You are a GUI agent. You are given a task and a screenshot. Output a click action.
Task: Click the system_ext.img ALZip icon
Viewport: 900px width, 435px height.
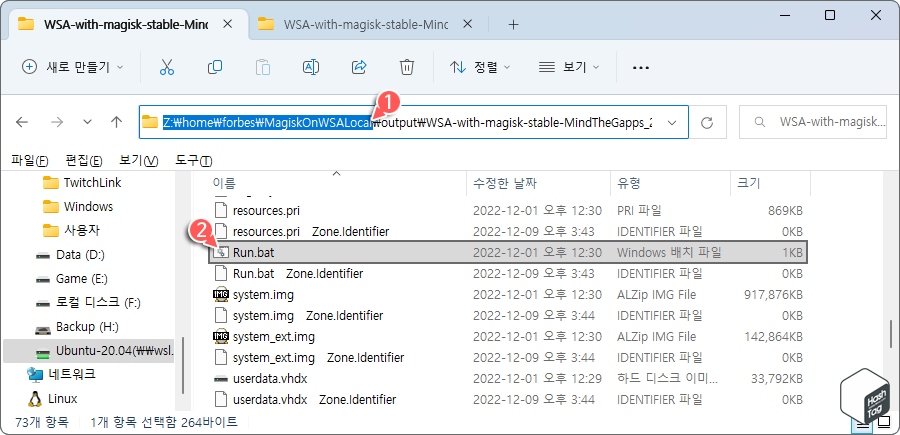(x=220, y=337)
